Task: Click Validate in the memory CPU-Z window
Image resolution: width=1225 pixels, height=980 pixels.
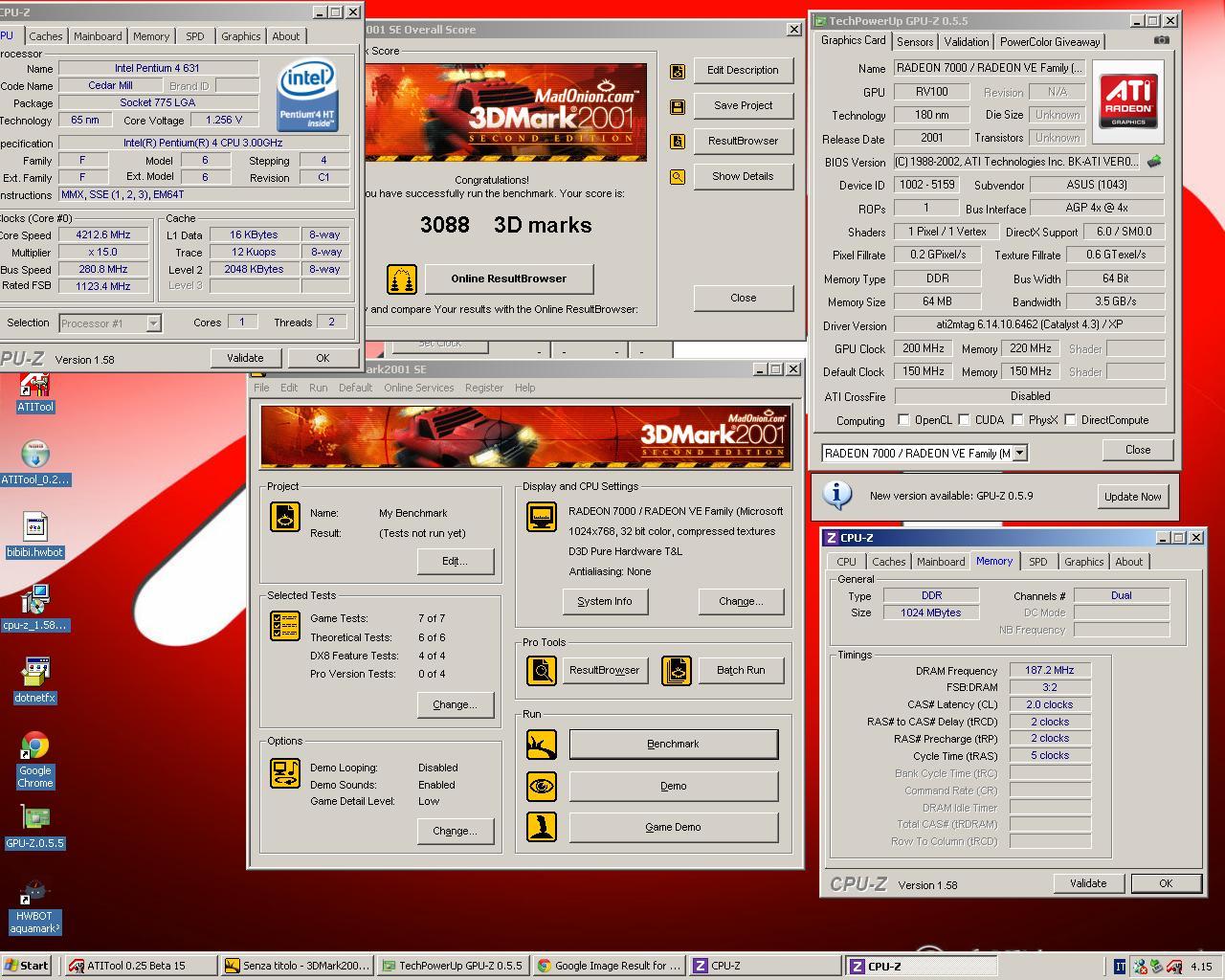Action: point(1087,883)
